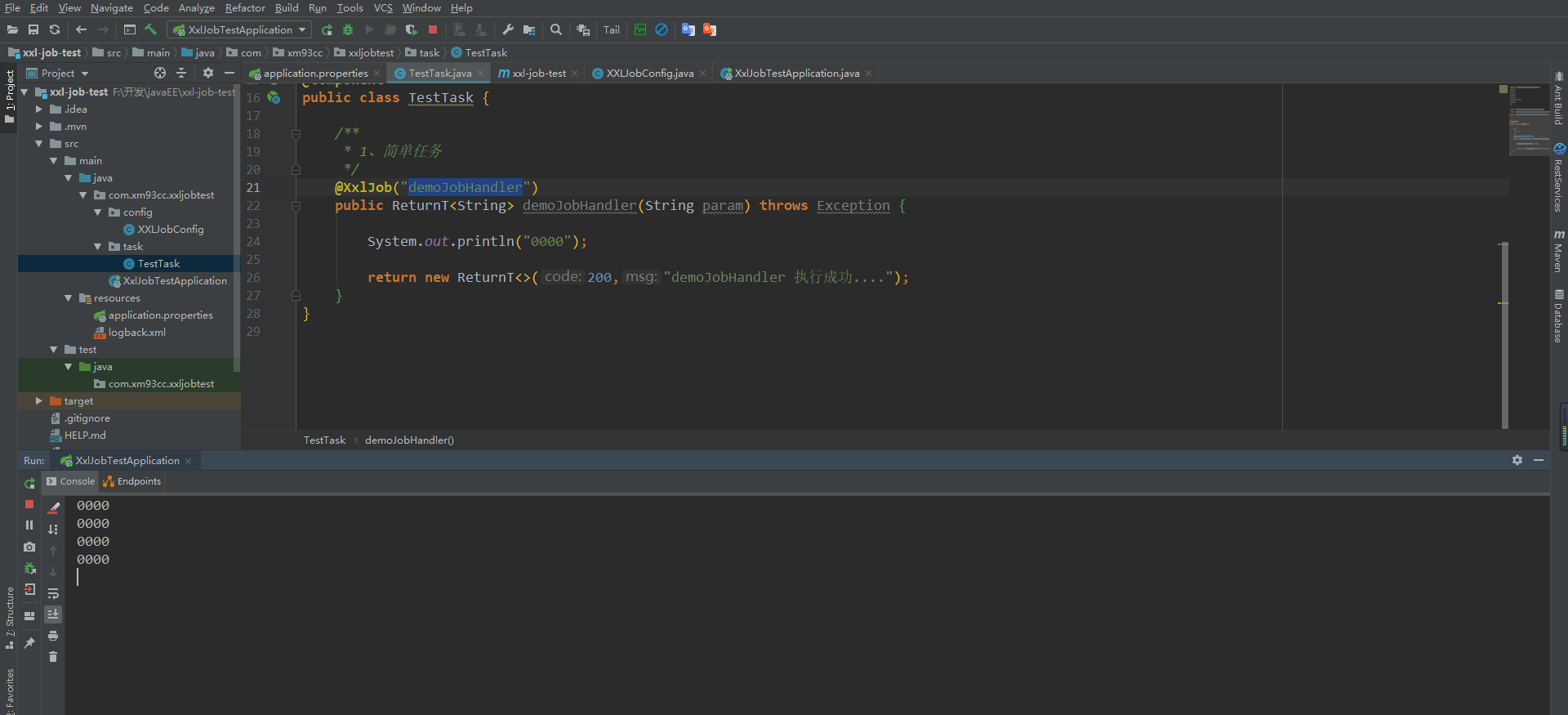Click the blue circle-slash icon in toolbar
This screenshot has width=1568, height=715.
(661, 29)
